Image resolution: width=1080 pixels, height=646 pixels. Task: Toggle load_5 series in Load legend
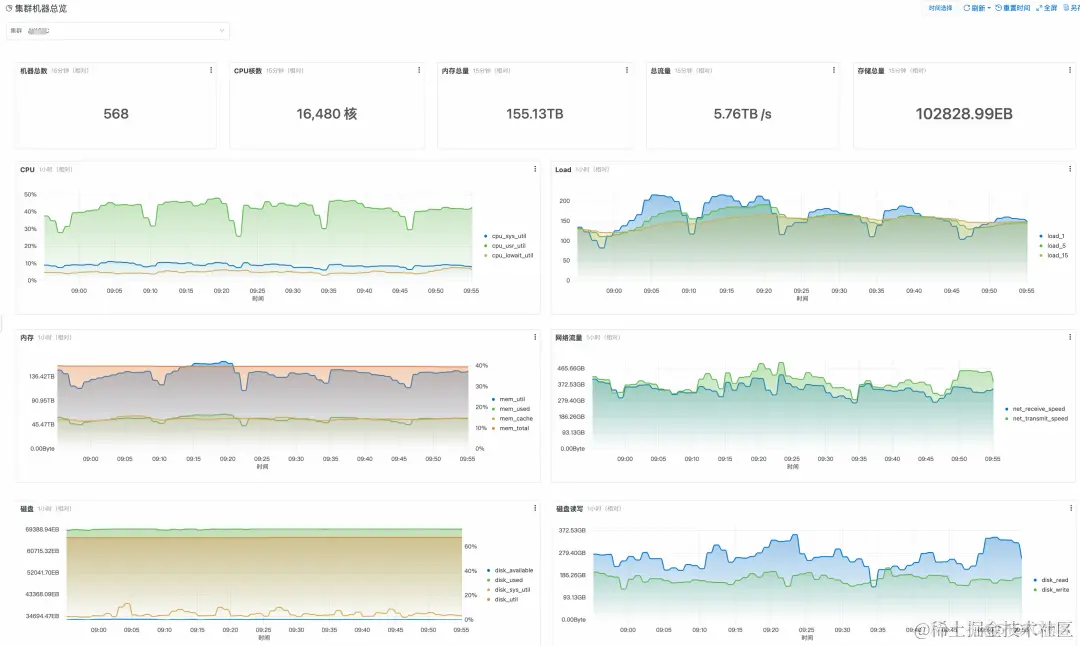pyautogui.click(x=1052, y=246)
